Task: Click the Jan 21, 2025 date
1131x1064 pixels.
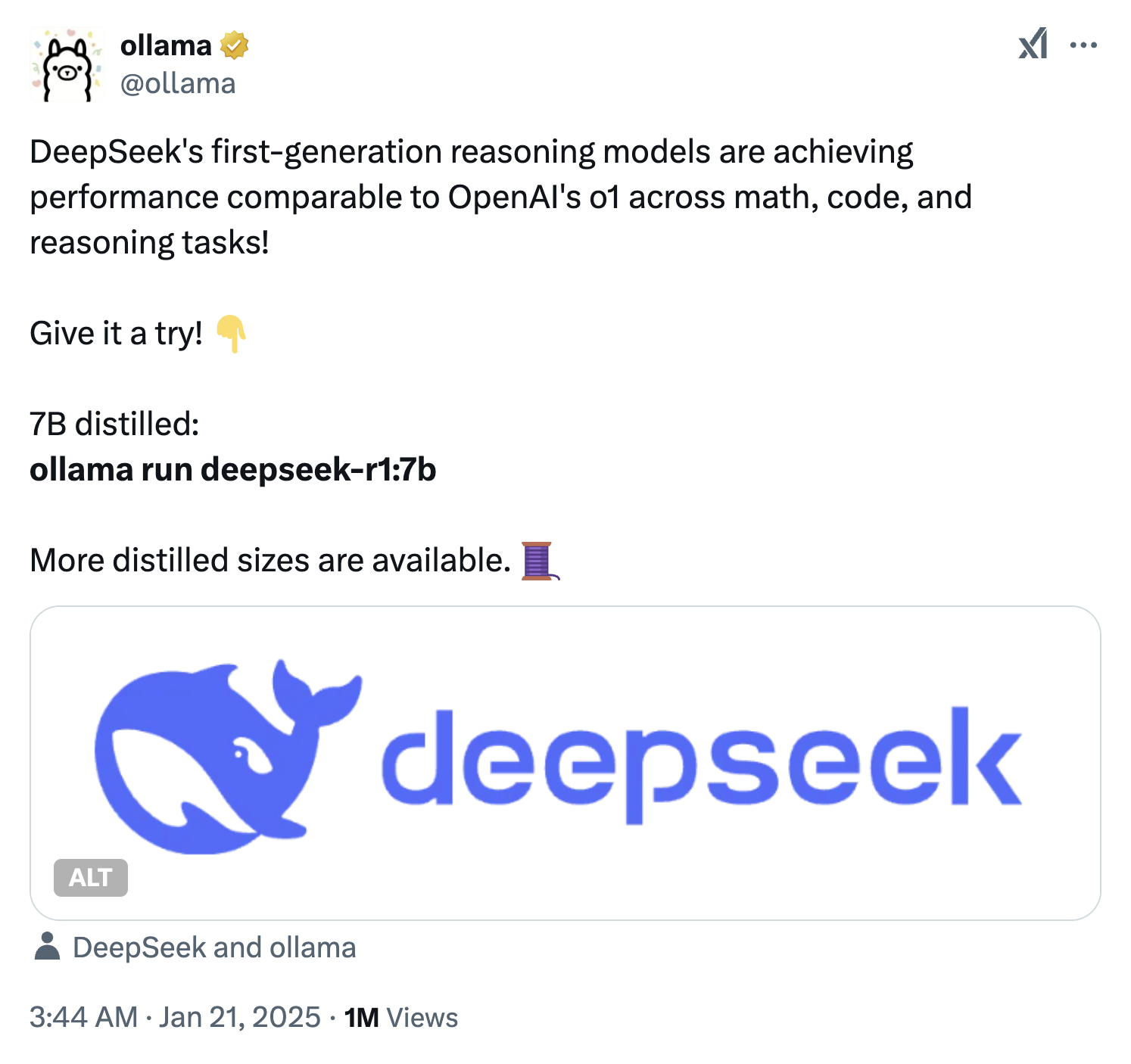Action: (x=240, y=1017)
